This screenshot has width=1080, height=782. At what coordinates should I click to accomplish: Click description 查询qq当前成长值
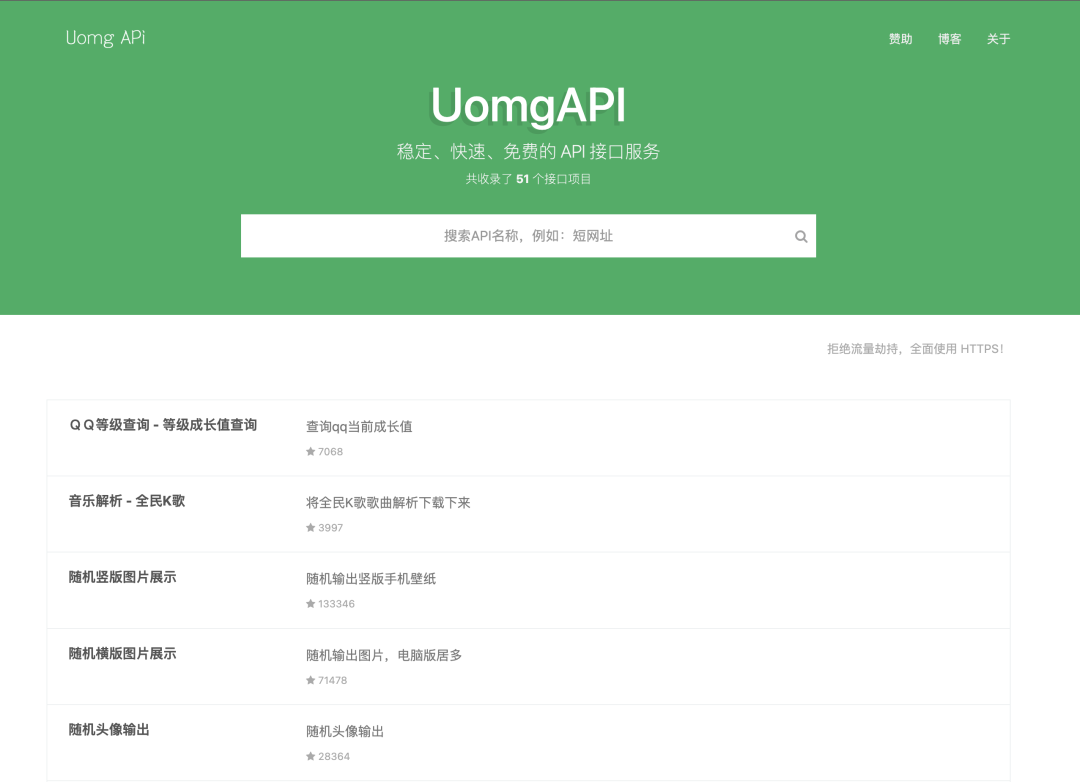pyautogui.click(x=359, y=426)
